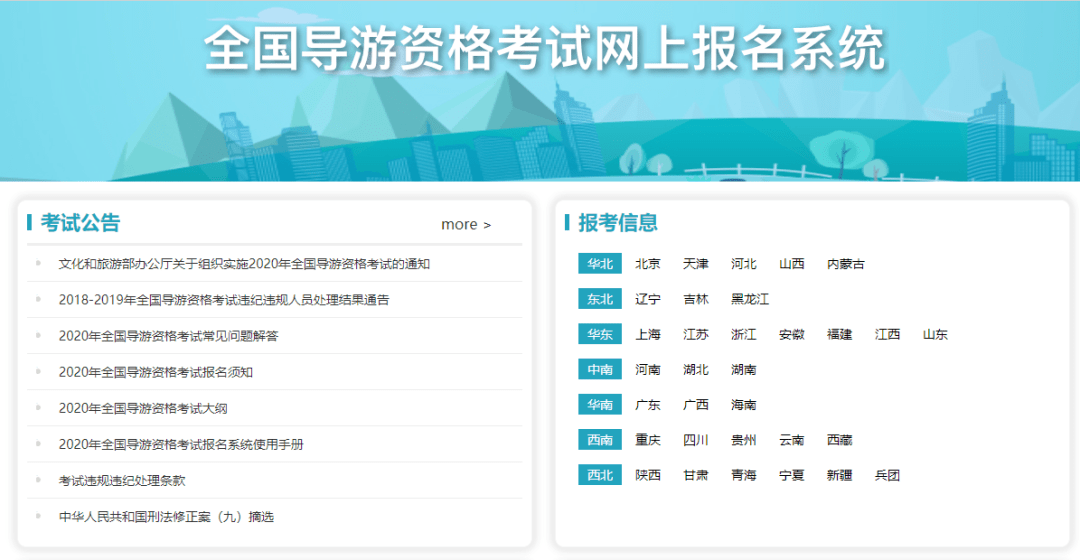Choose 黑龙江 province link
The width and height of the screenshot is (1080, 560).
point(749,299)
